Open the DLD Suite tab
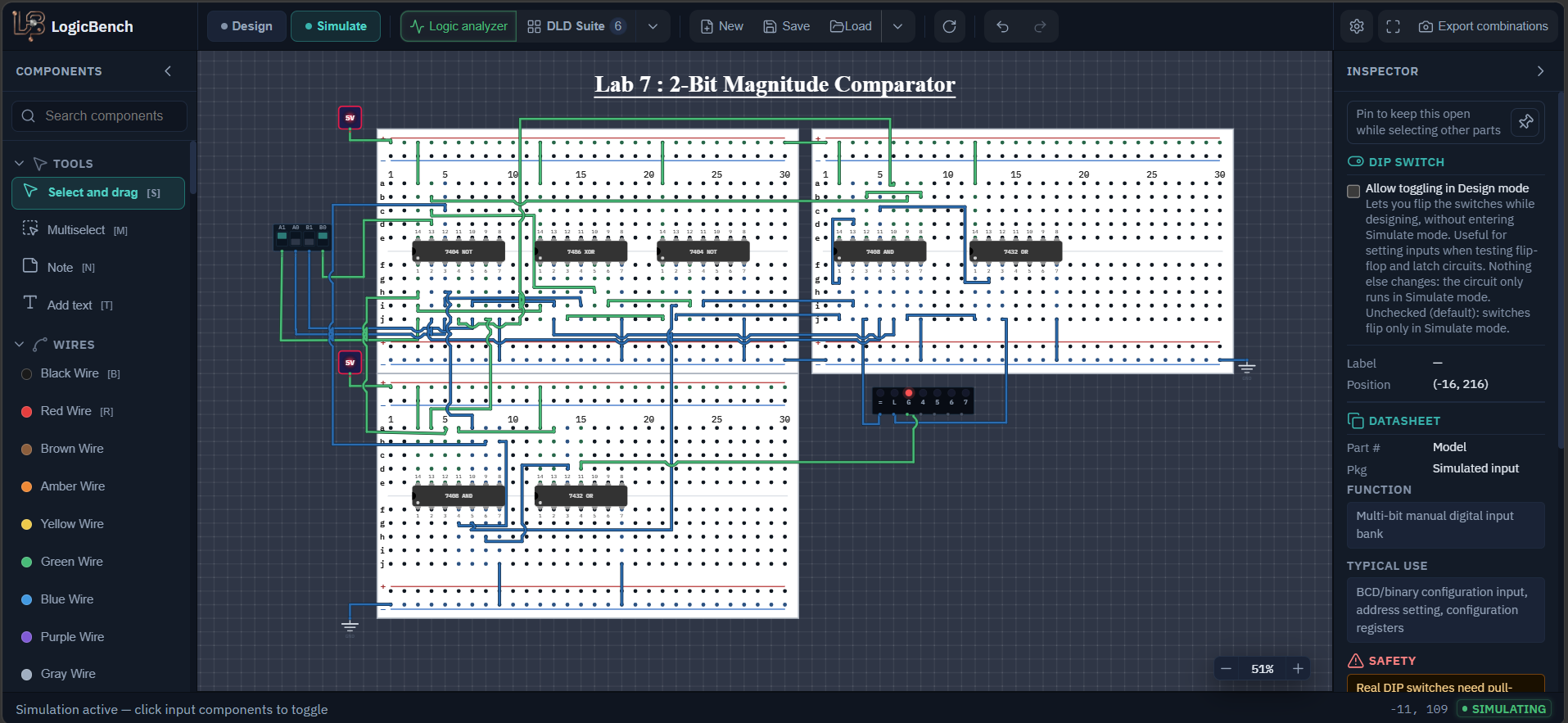This screenshot has width=1568, height=723. (x=576, y=26)
